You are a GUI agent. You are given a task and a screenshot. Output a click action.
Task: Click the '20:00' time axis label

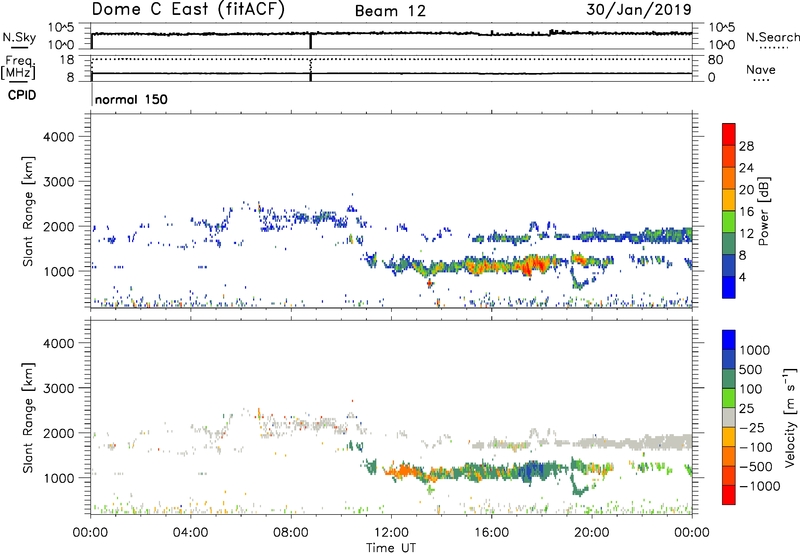[x=591, y=533]
